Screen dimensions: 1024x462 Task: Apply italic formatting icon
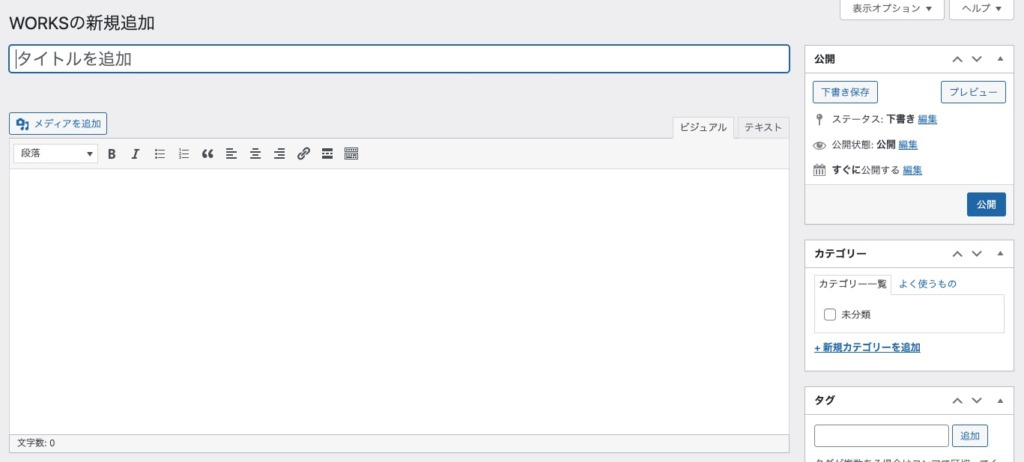(135, 154)
